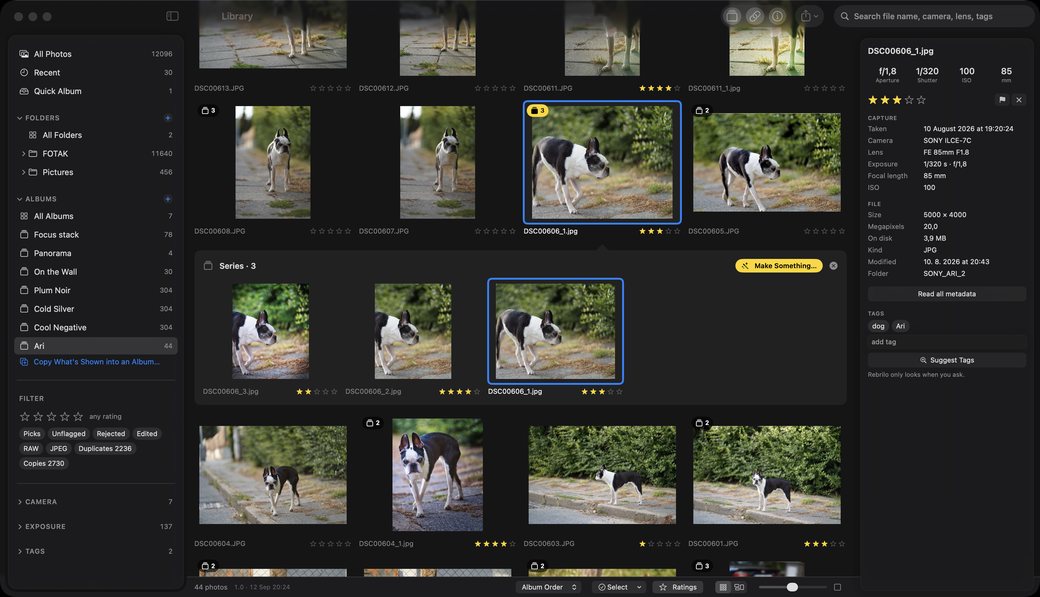Click the Suggest Tags button

(x=946, y=360)
